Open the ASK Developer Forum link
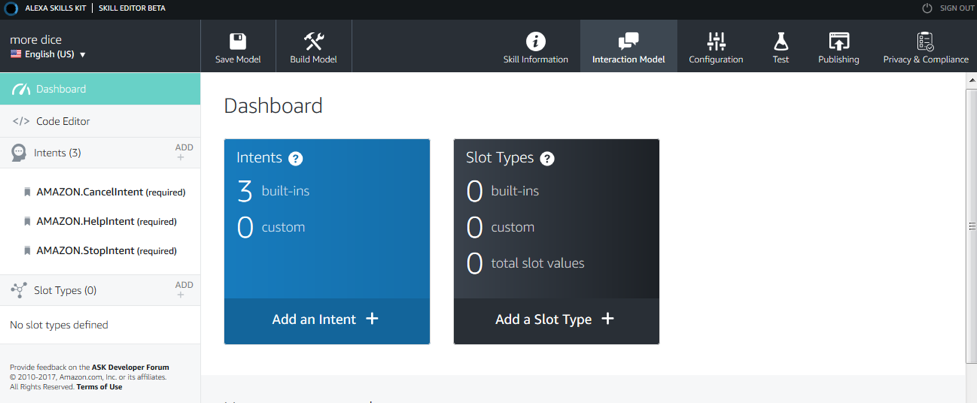 click(x=130, y=367)
